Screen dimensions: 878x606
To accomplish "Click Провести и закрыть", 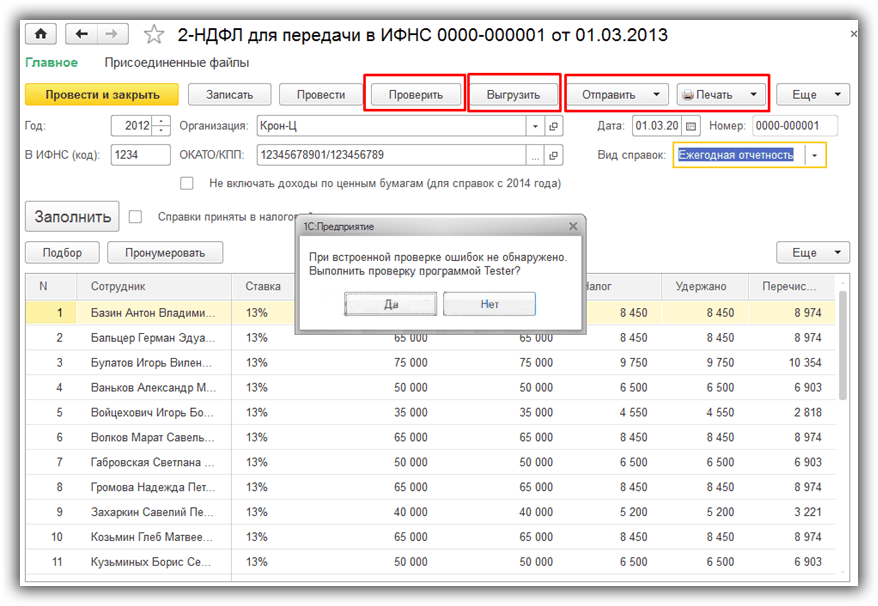I will (x=102, y=95).
